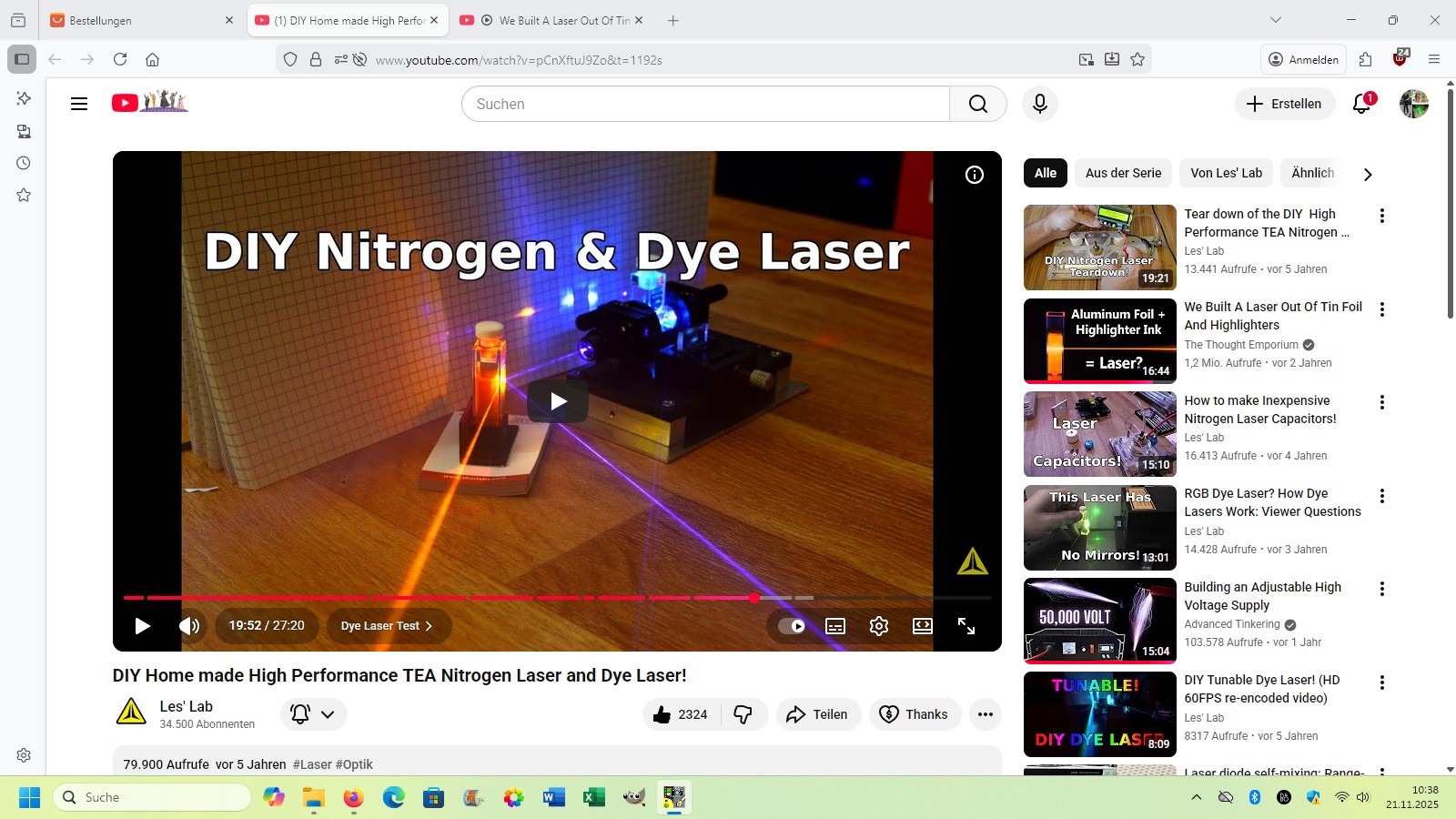
Task: Open options for We Built A Laser
Action: point(1381,309)
